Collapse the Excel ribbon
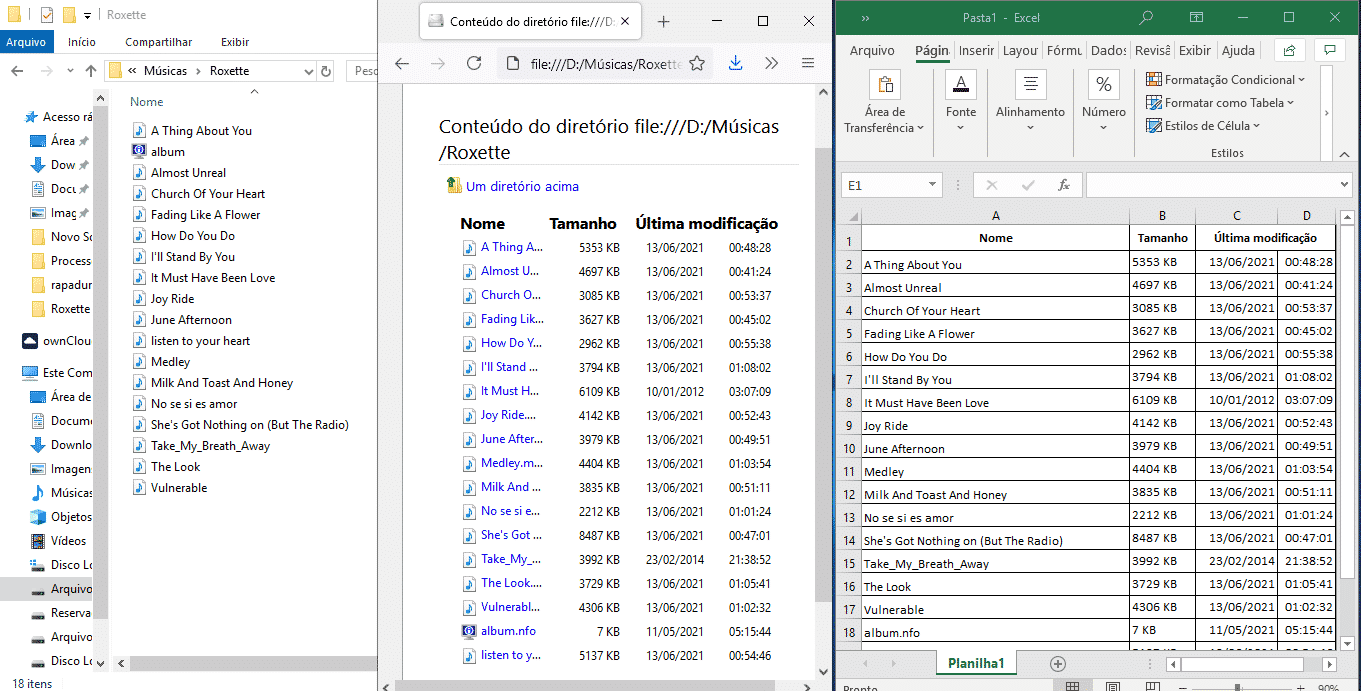1361x691 pixels. coord(1346,154)
